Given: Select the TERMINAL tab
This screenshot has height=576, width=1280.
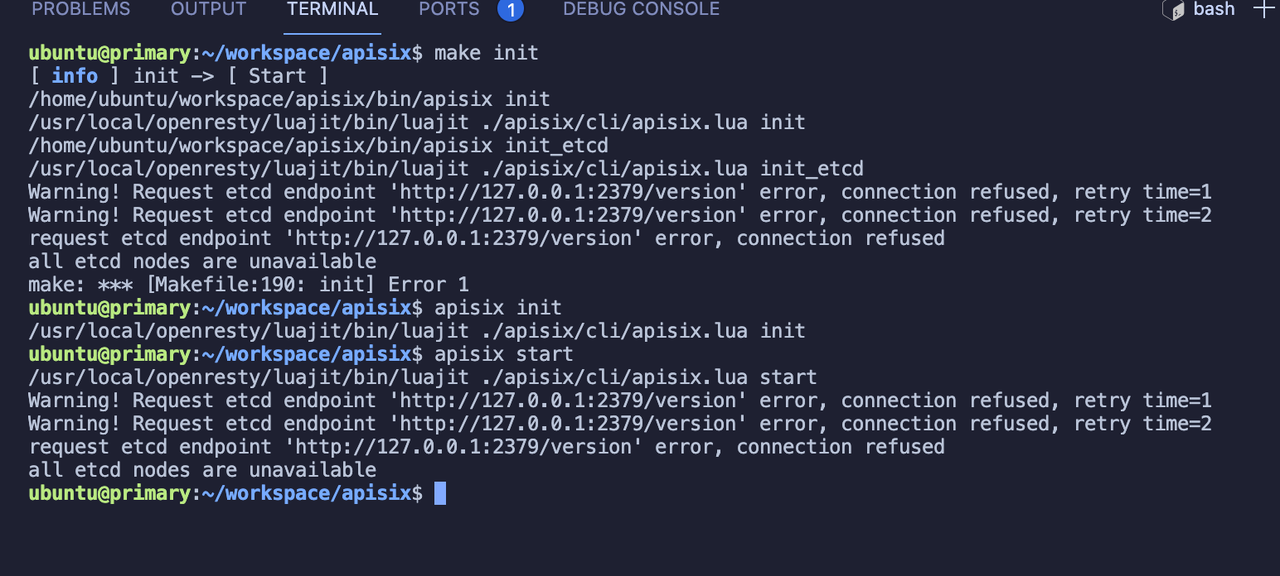Looking at the screenshot, I should pyautogui.click(x=332, y=9).
